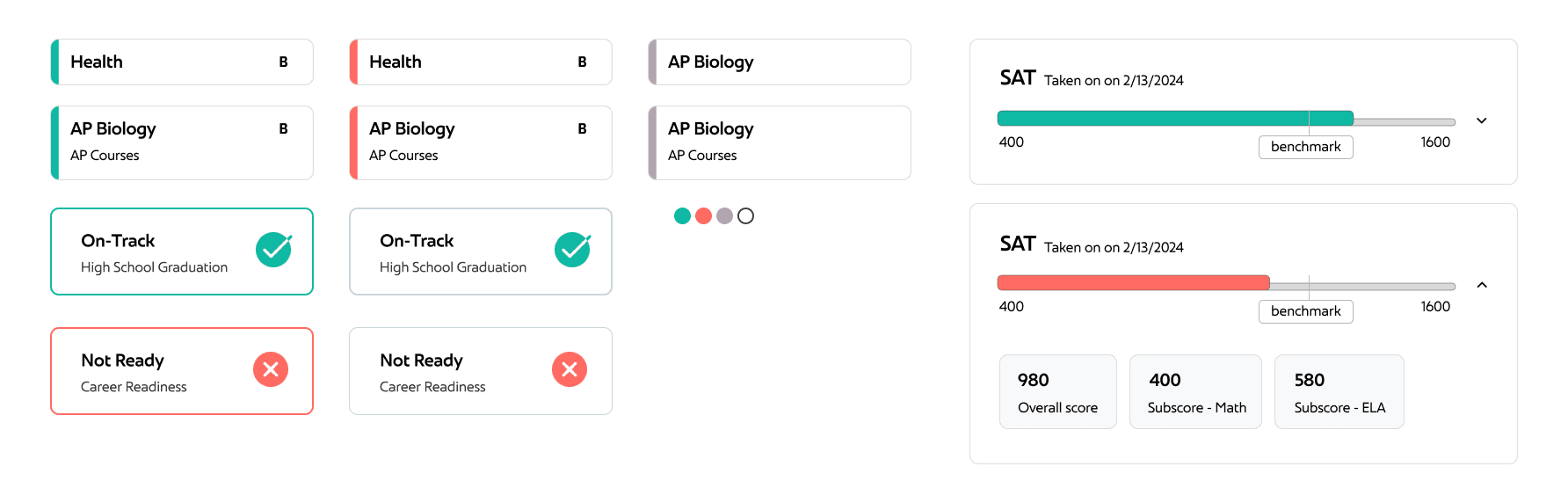Select the red color dot

pos(703,215)
